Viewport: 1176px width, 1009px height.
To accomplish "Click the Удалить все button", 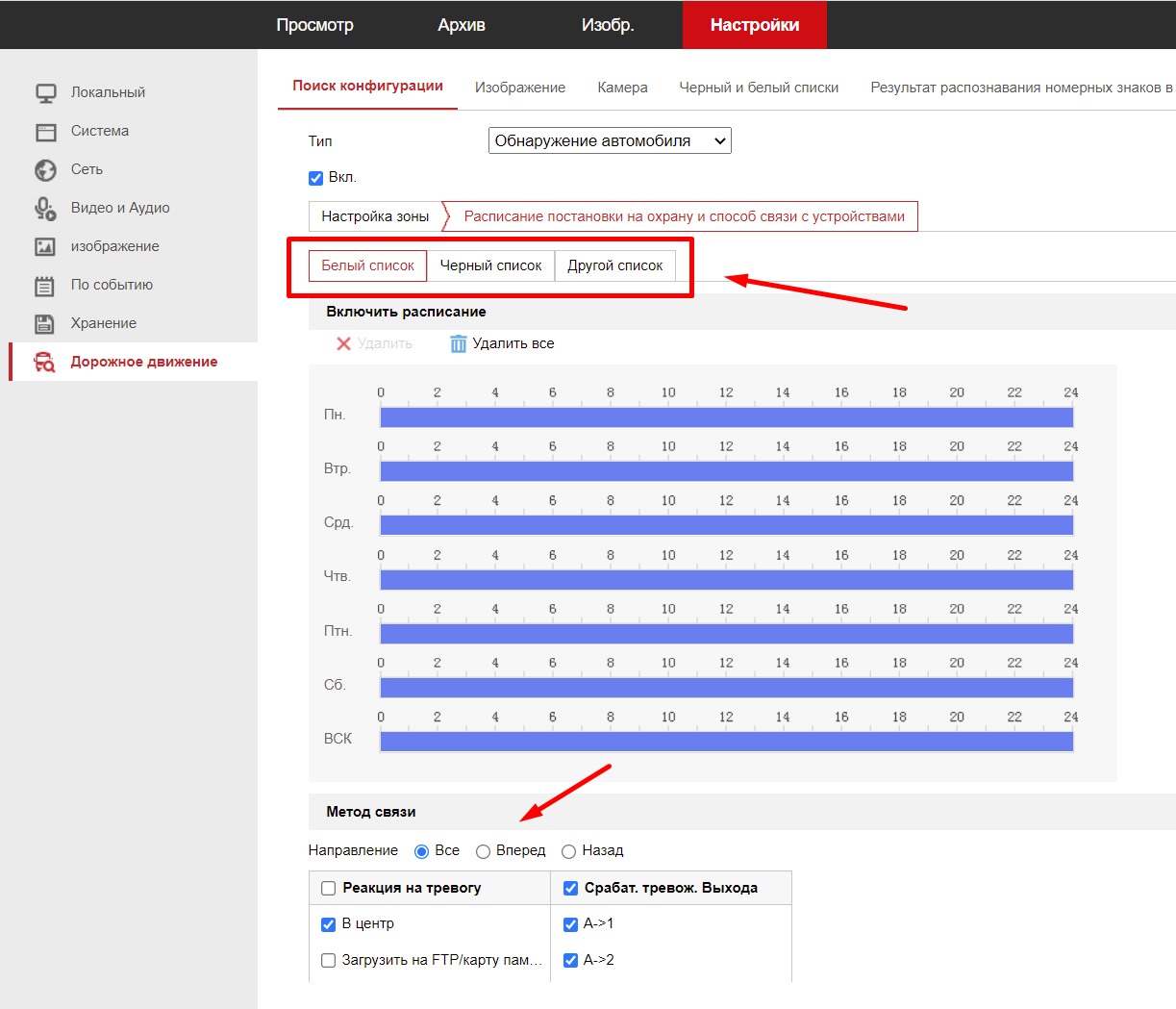I will pos(502,343).
